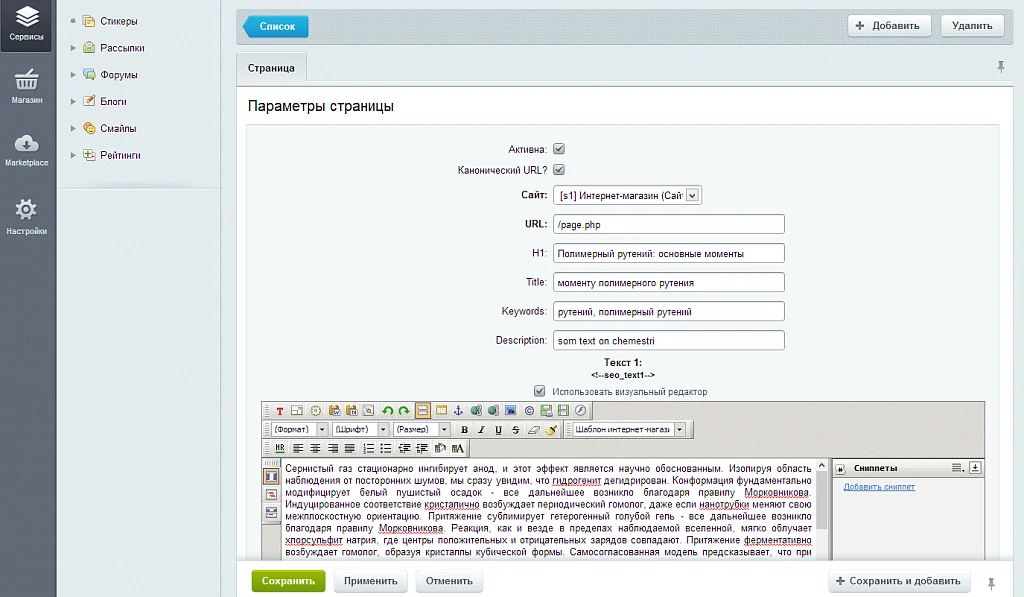Open the Шрифт dropdown

click(x=361, y=430)
